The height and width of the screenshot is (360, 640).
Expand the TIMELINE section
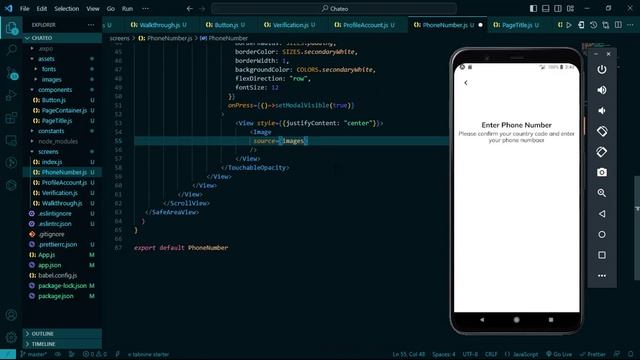62,344
